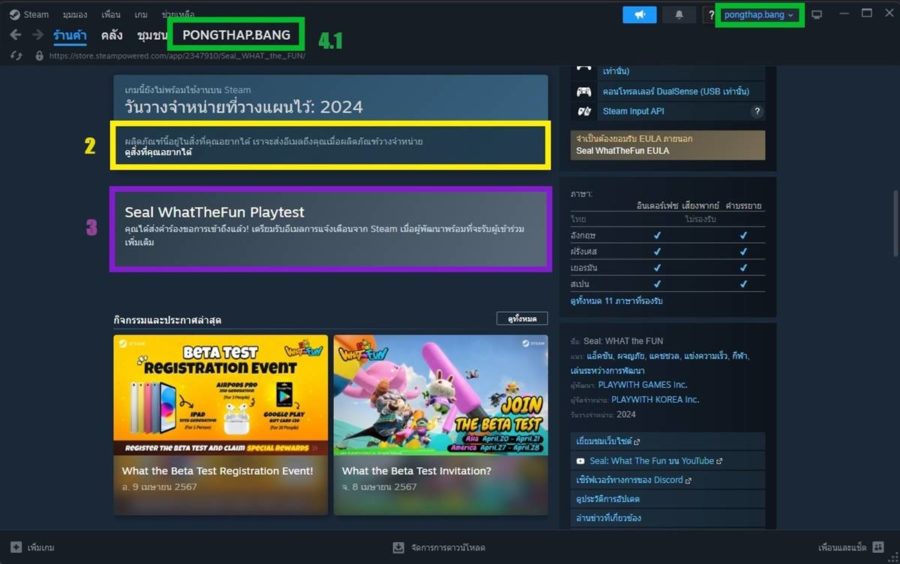This screenshot has width=900, height=564.
Task: Click the first link in the bottom-right link list
Action: pyautogui.click(x=667, y=441)
